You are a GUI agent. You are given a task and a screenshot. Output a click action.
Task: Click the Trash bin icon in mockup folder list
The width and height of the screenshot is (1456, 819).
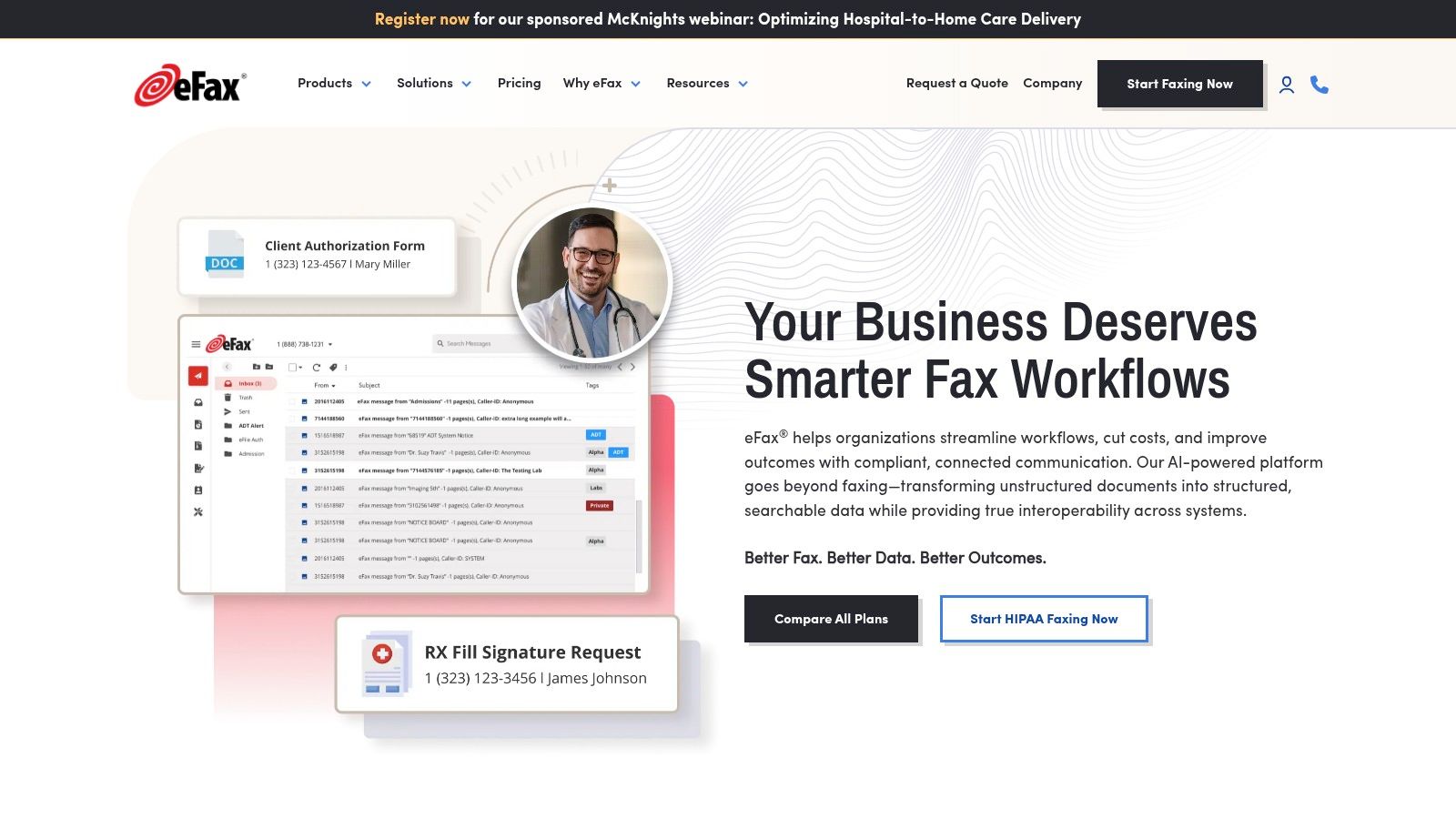227,398
